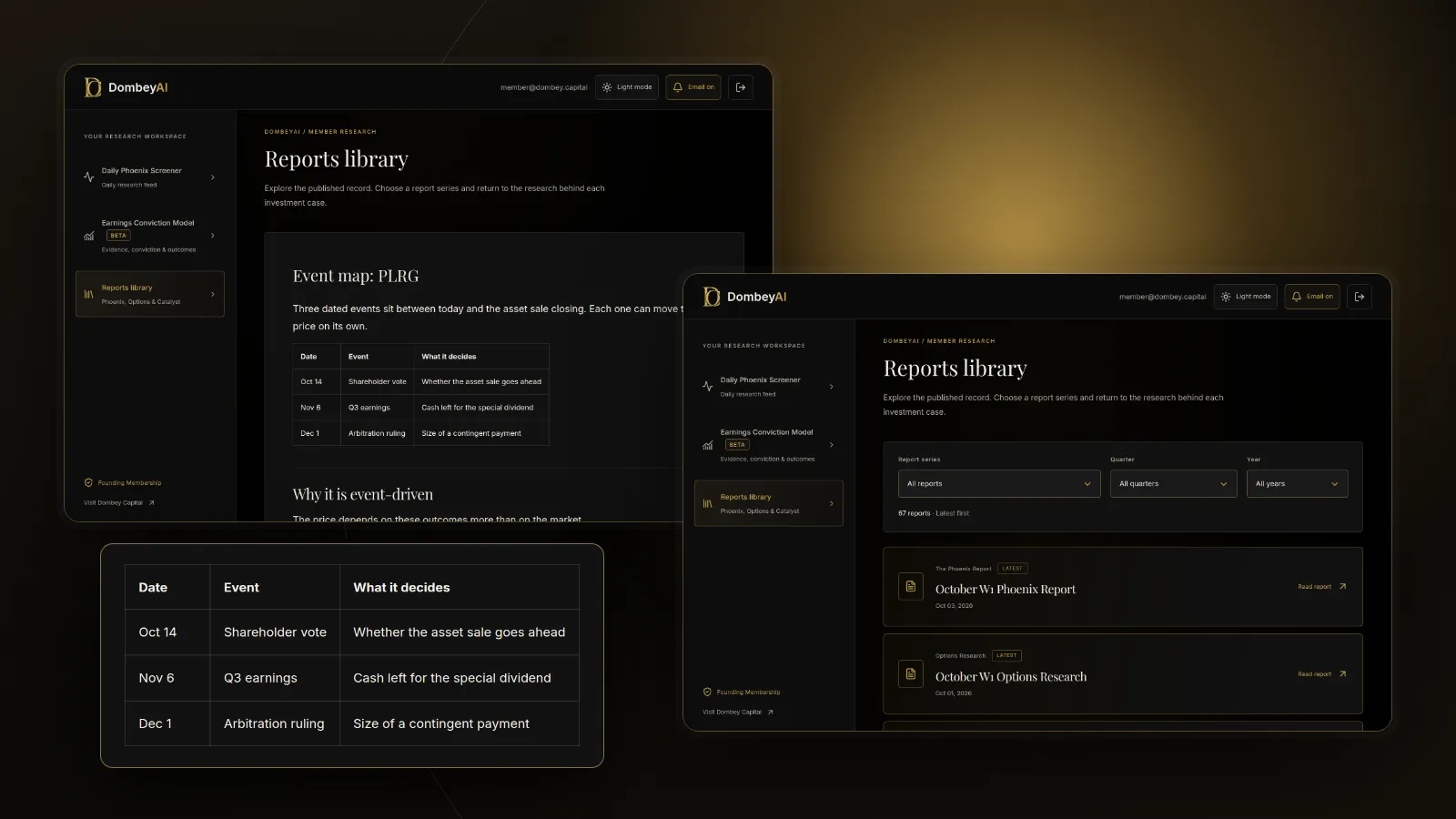This screenshot has width=1456, height=819.
Task: Open Daily Phoenix Screener in front window sidebar
Action: pyautogui.click(x=769, y=387)
